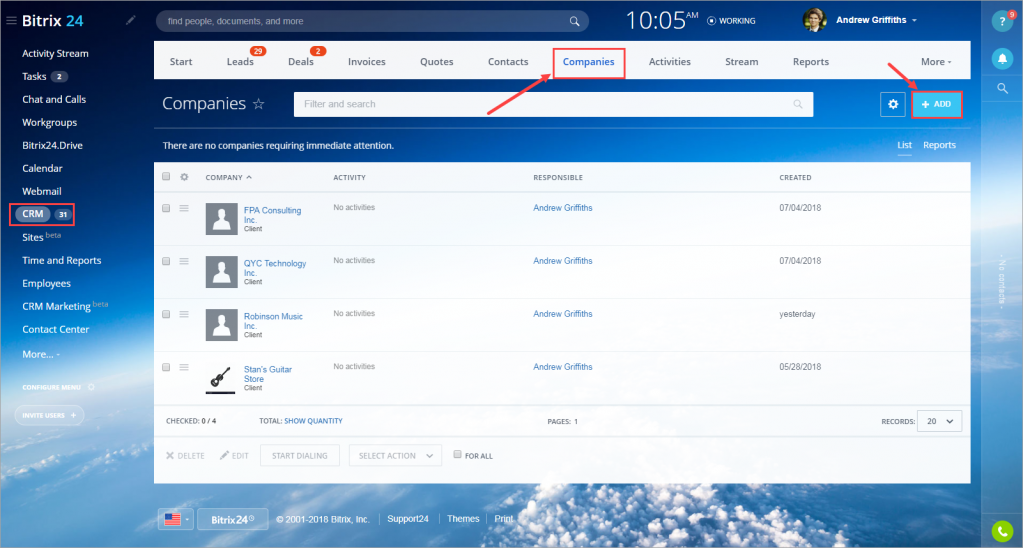Expand the More dropdown in CRM menu
1023x548 pixels.
pos(936,61)
